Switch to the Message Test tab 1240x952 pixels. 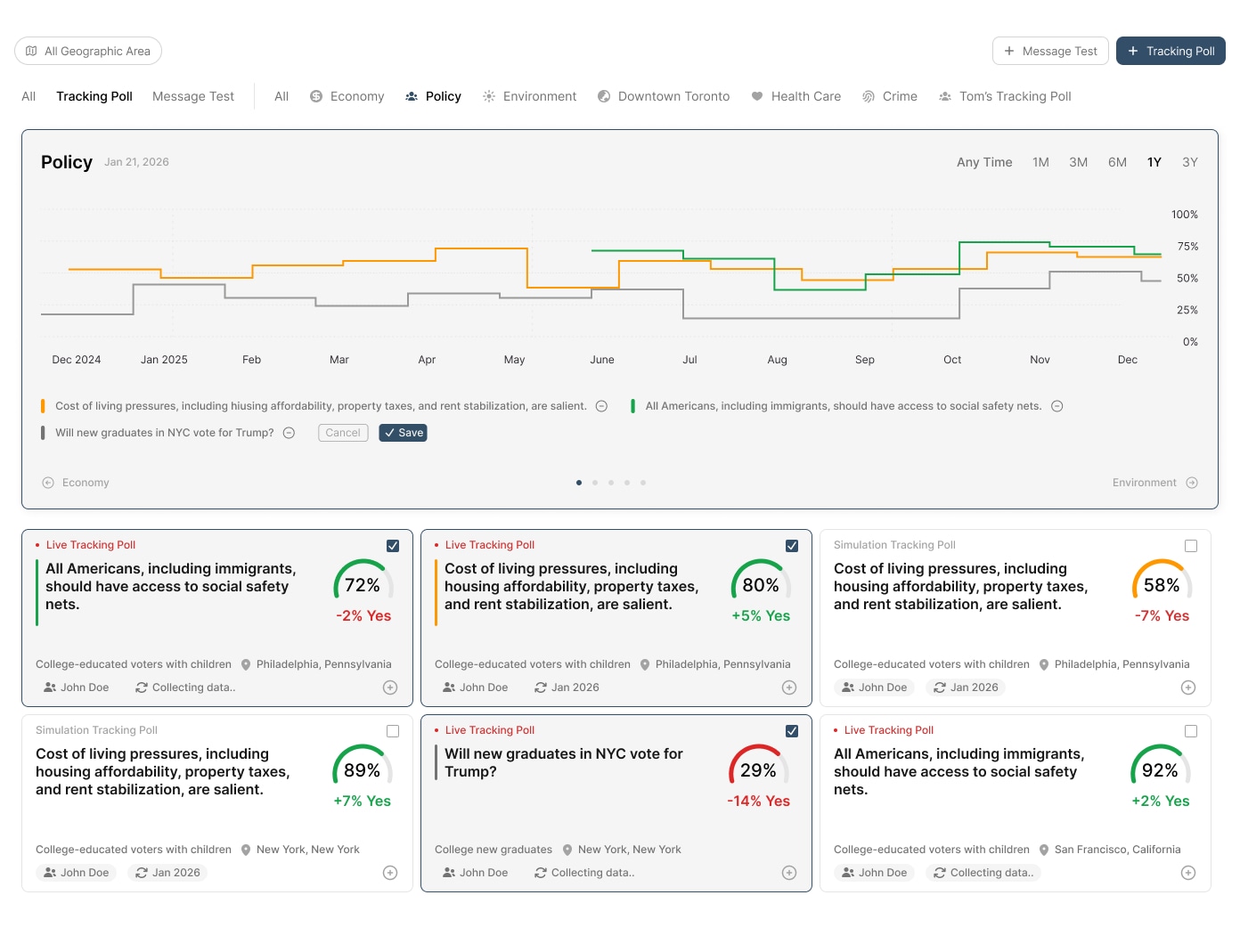(x=193, y=96)
